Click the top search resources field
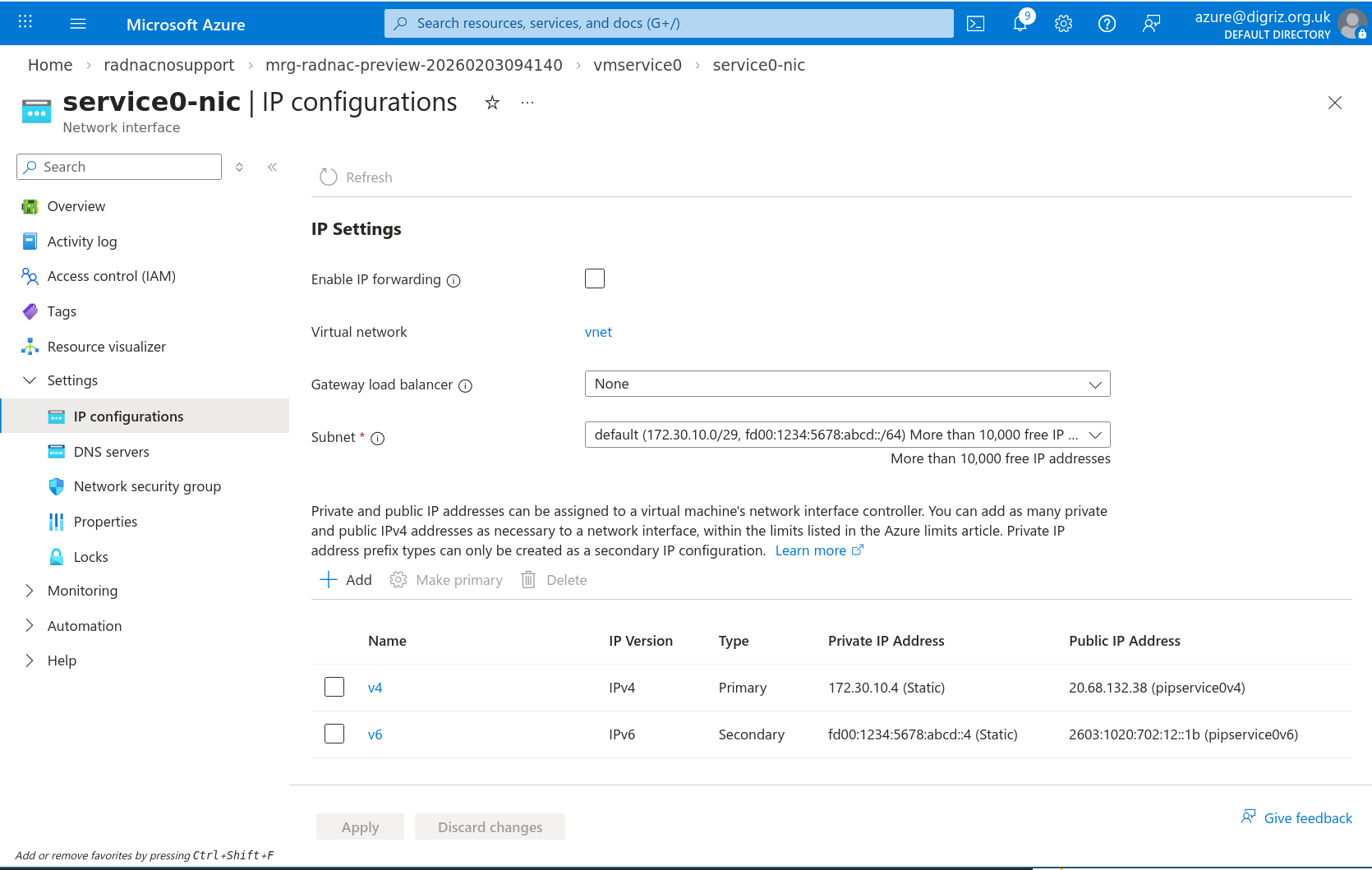The height and width of the screenshot is (870, 1372). [x=669, y=24]
